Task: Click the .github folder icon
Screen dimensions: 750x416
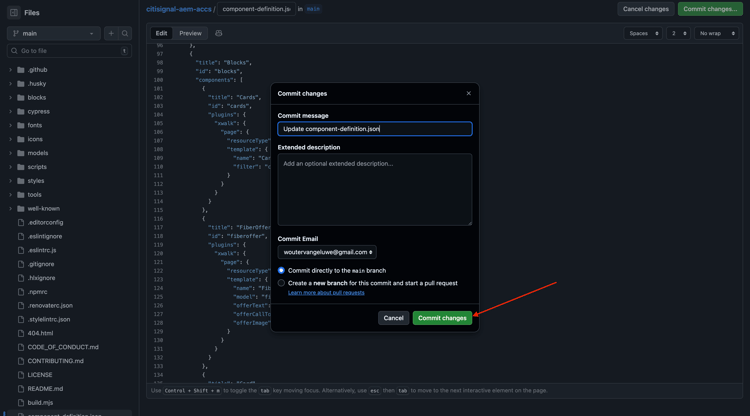Action: pyautogui.click(x=21, y=70)
